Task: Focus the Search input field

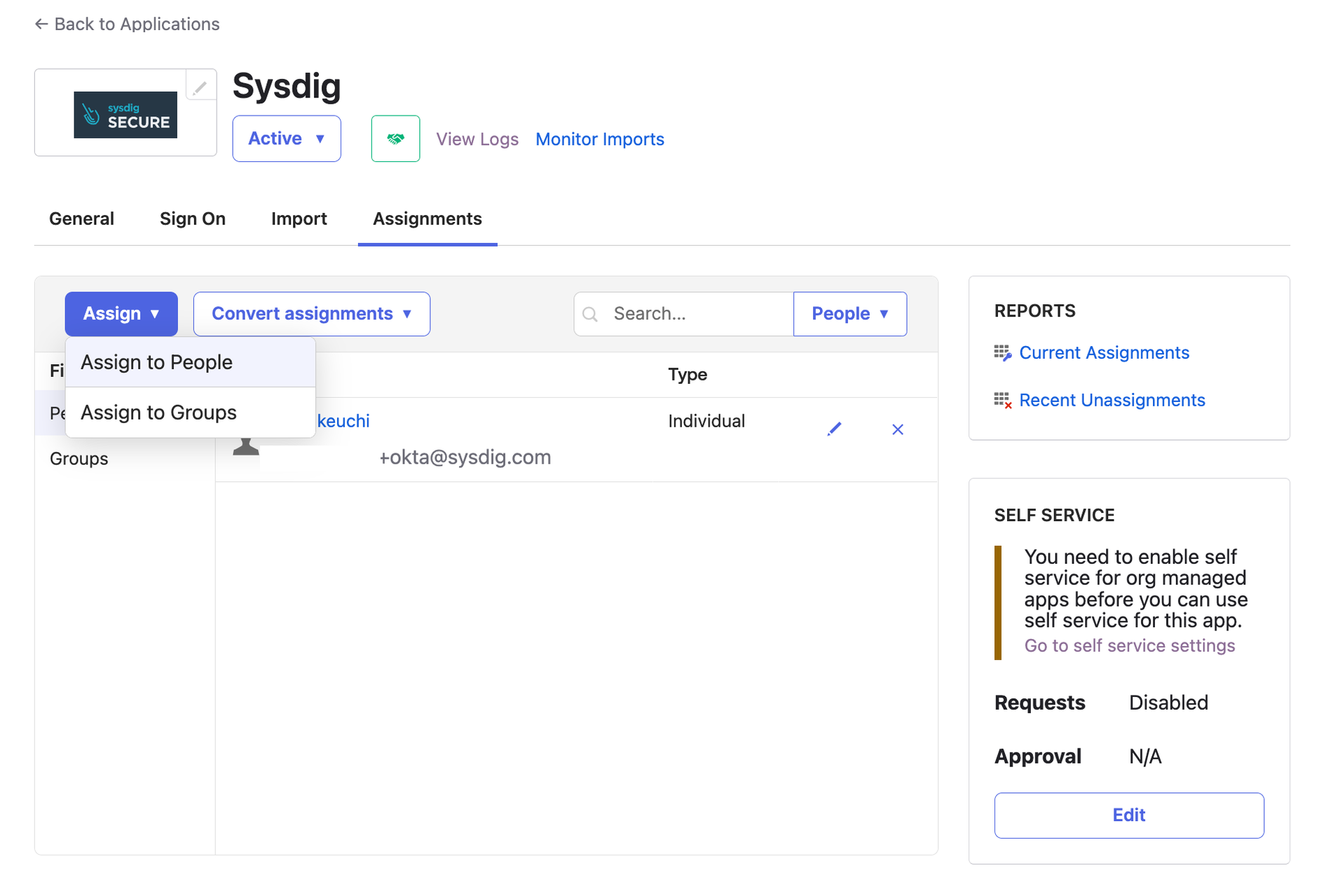Action: click(684, 314)
